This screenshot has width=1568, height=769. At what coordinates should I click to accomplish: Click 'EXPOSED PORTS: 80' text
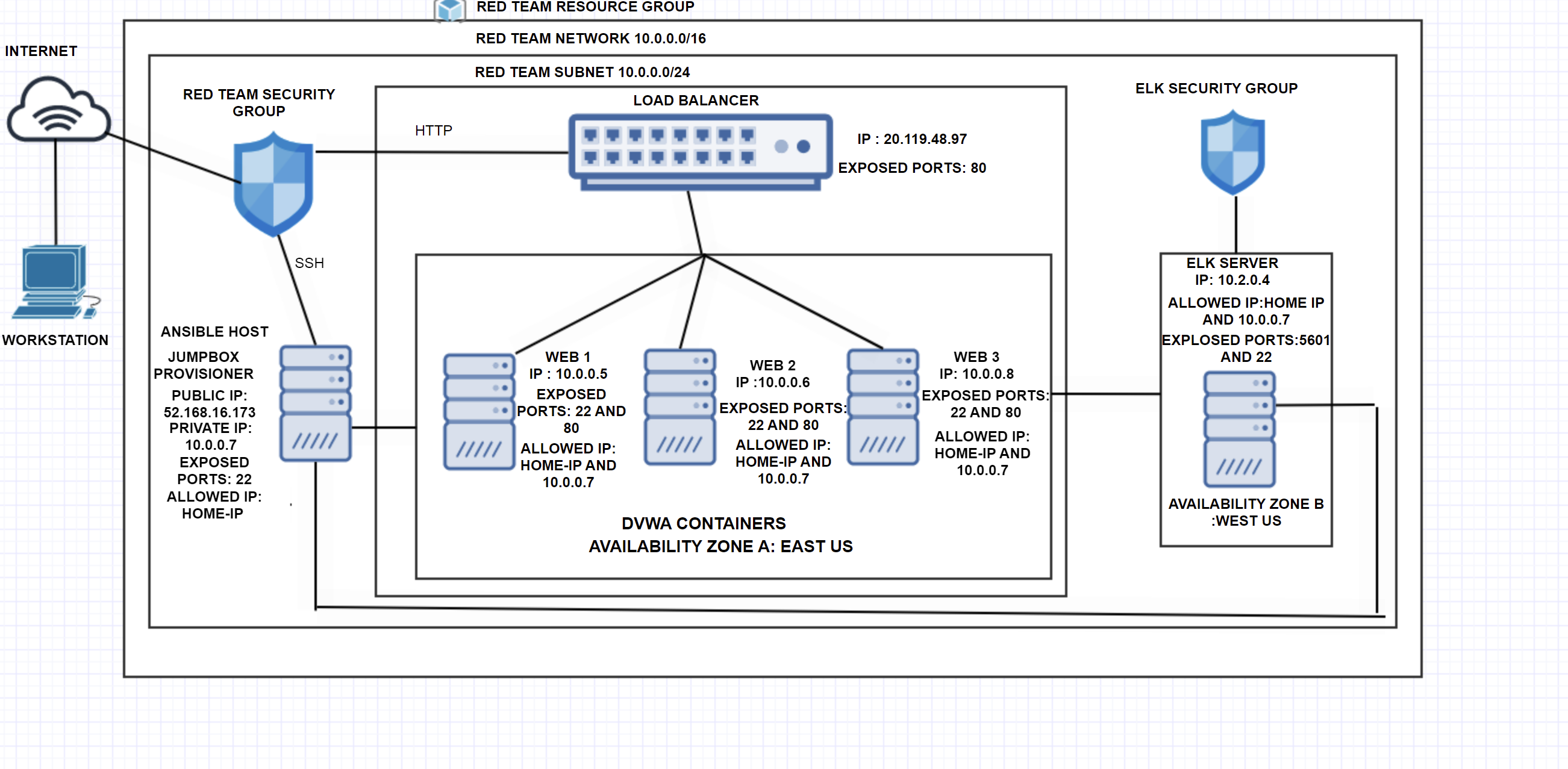pos(912,167)
